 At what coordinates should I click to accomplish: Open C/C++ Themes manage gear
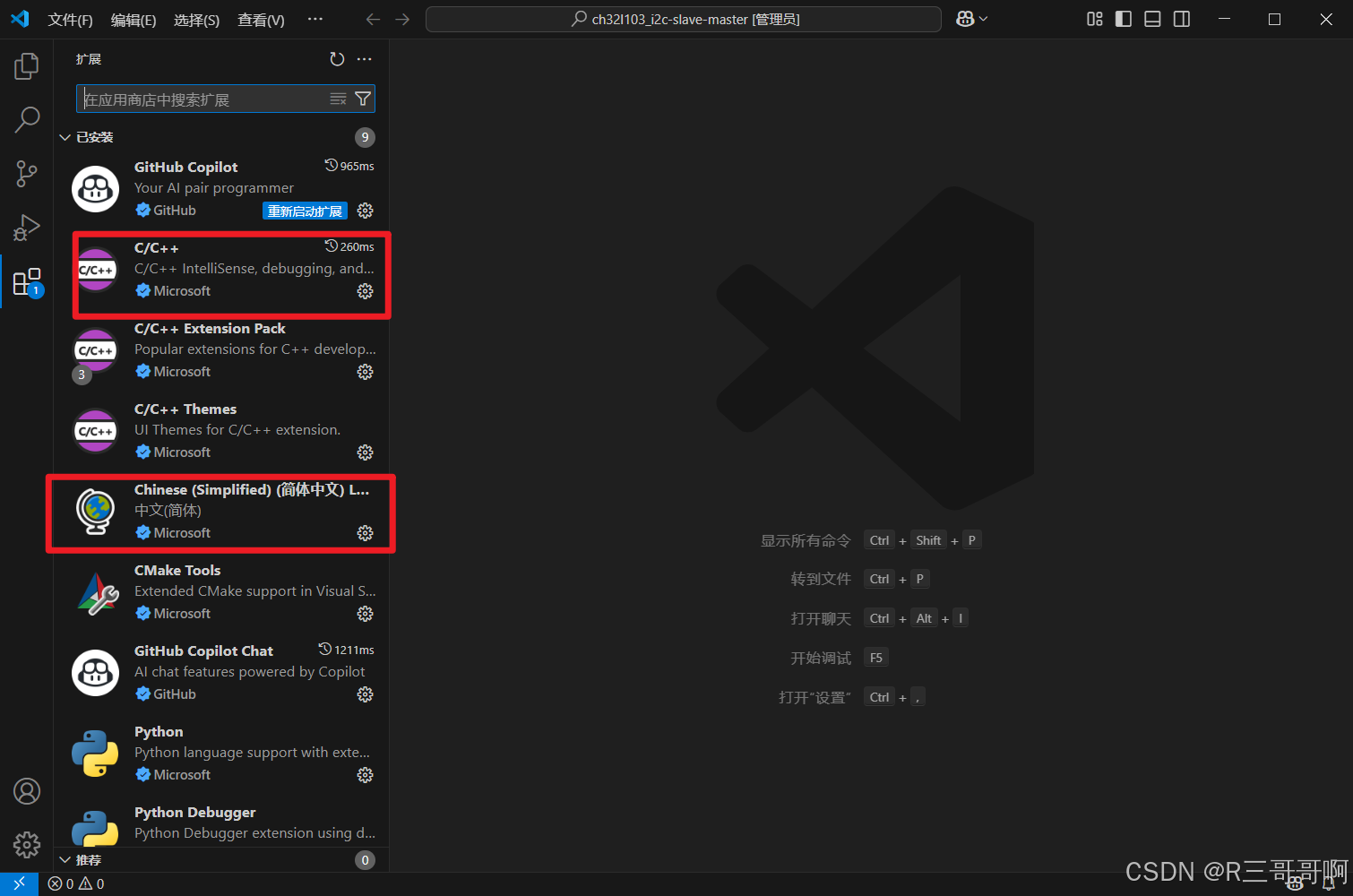pyautogui.click(x=365, y=452)
